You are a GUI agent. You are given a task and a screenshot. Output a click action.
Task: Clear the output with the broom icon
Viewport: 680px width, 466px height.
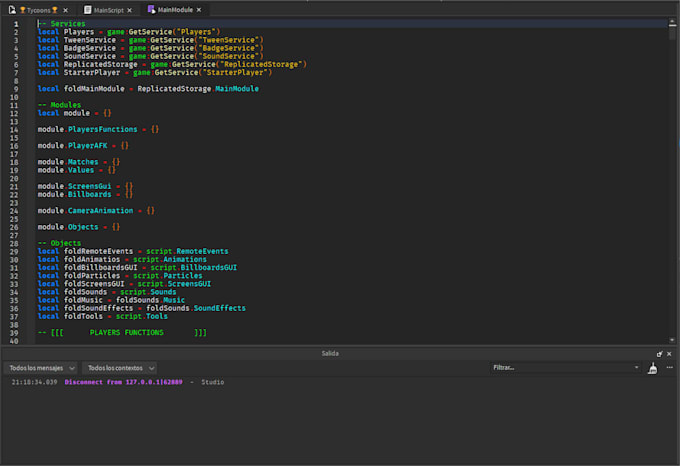(x=652, y=368)
